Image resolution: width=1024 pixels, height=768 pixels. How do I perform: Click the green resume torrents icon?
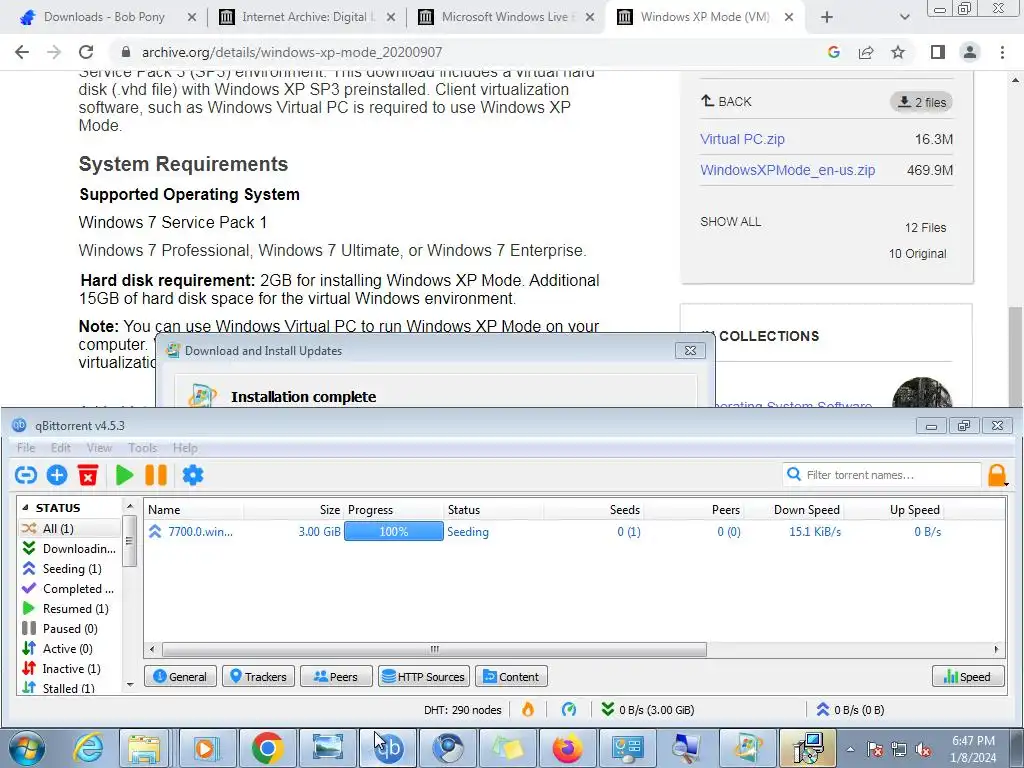tap(124, 475)
